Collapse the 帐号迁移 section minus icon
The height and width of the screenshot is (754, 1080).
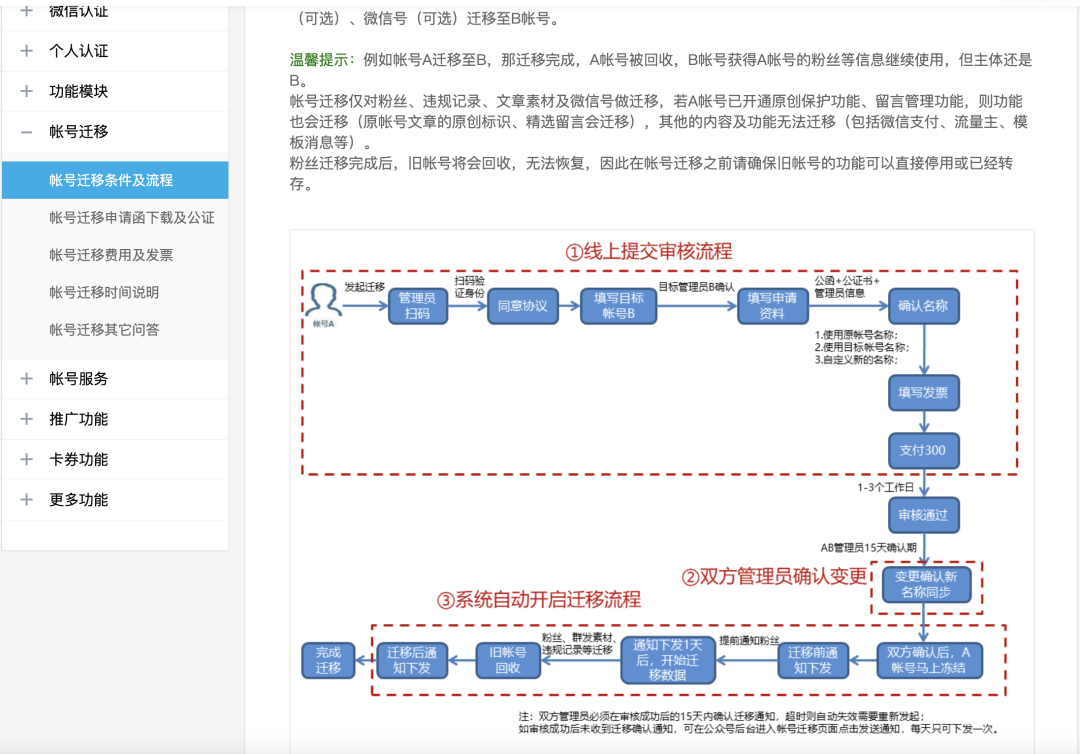27,131
